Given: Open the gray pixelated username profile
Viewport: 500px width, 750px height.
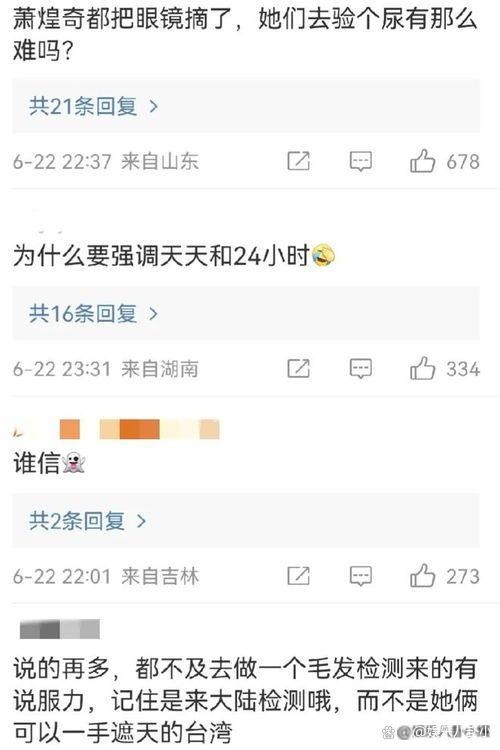Looking at the screenshot, I should point(60,629).
